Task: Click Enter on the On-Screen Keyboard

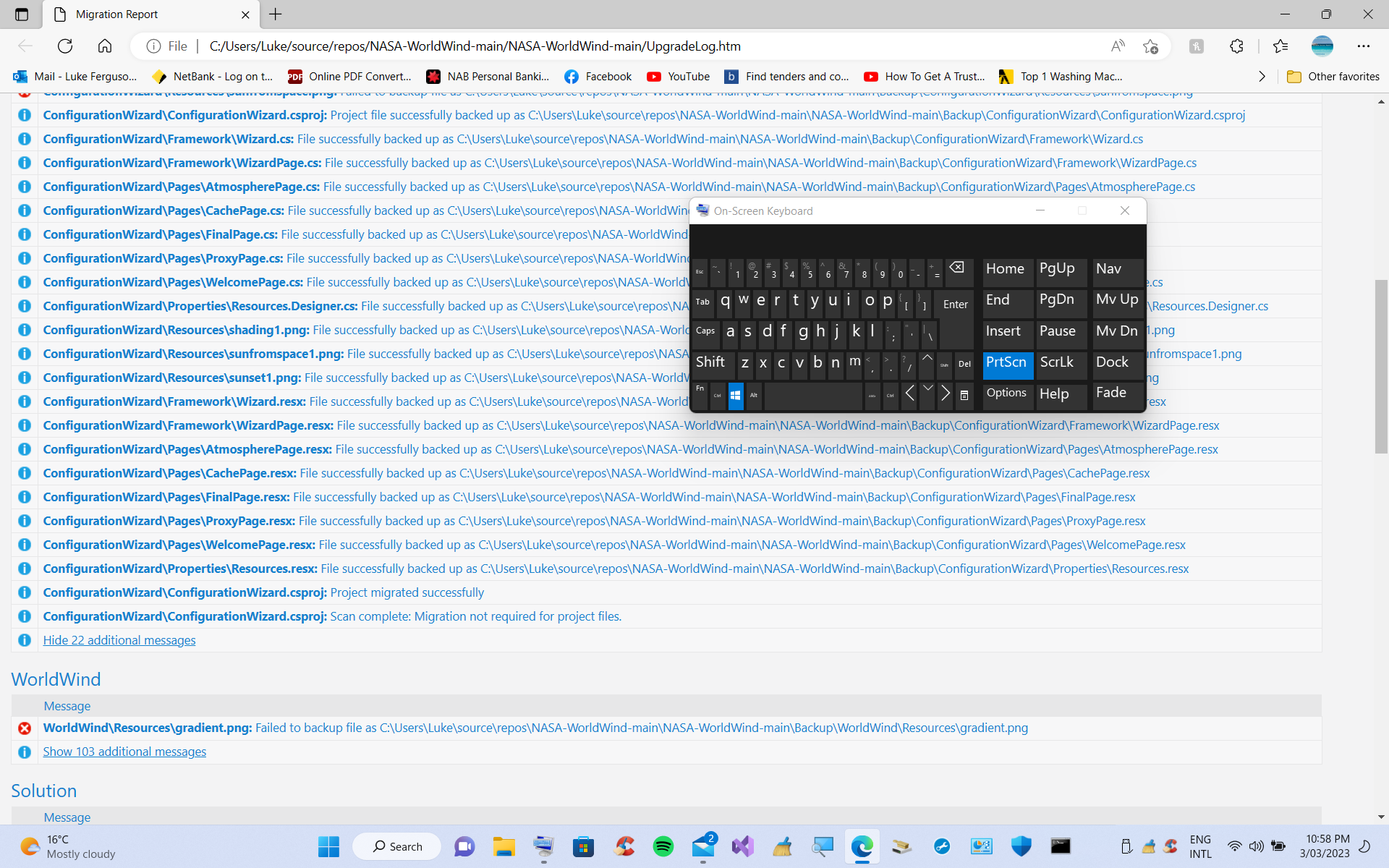Action: pos(955,305)
